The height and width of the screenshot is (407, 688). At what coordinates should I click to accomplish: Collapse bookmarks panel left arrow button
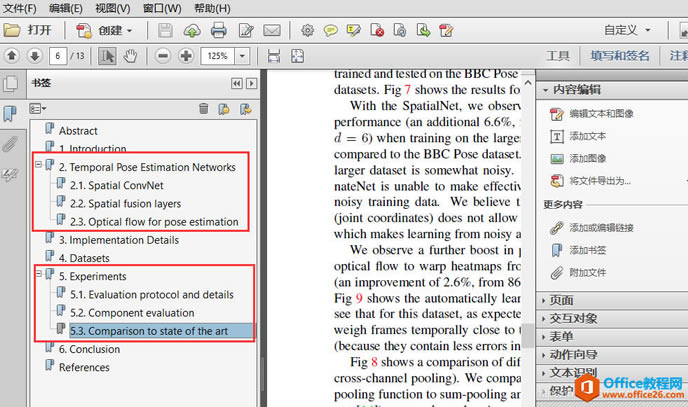pyautogui.click(x=236, y=83)
